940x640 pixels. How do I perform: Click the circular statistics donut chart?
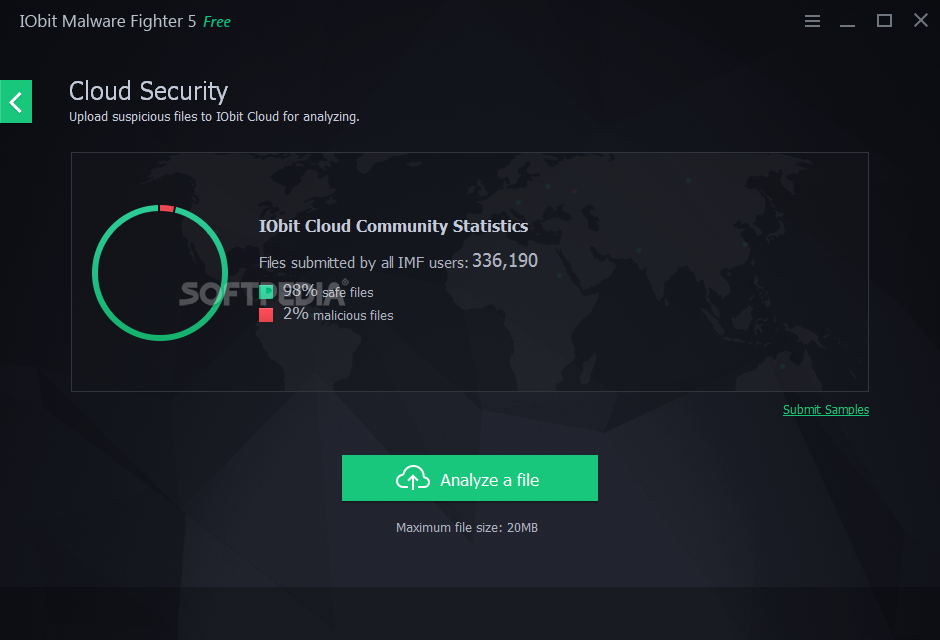pos(160,273)
